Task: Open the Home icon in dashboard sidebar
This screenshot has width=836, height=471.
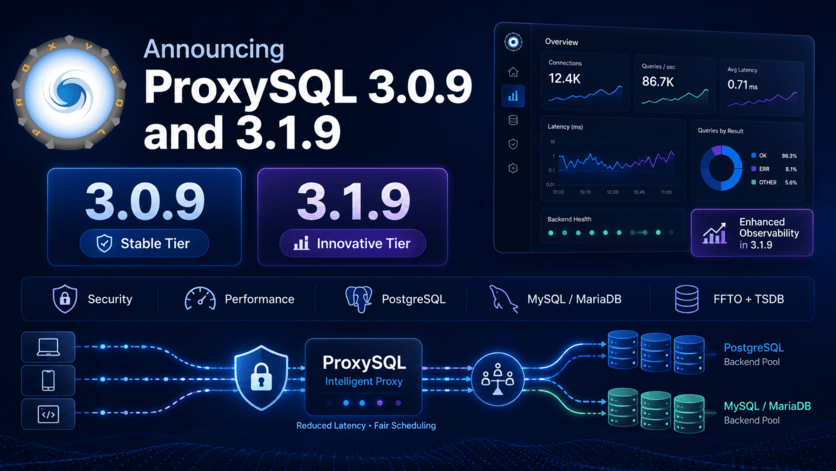Action: tap(513, 71)
